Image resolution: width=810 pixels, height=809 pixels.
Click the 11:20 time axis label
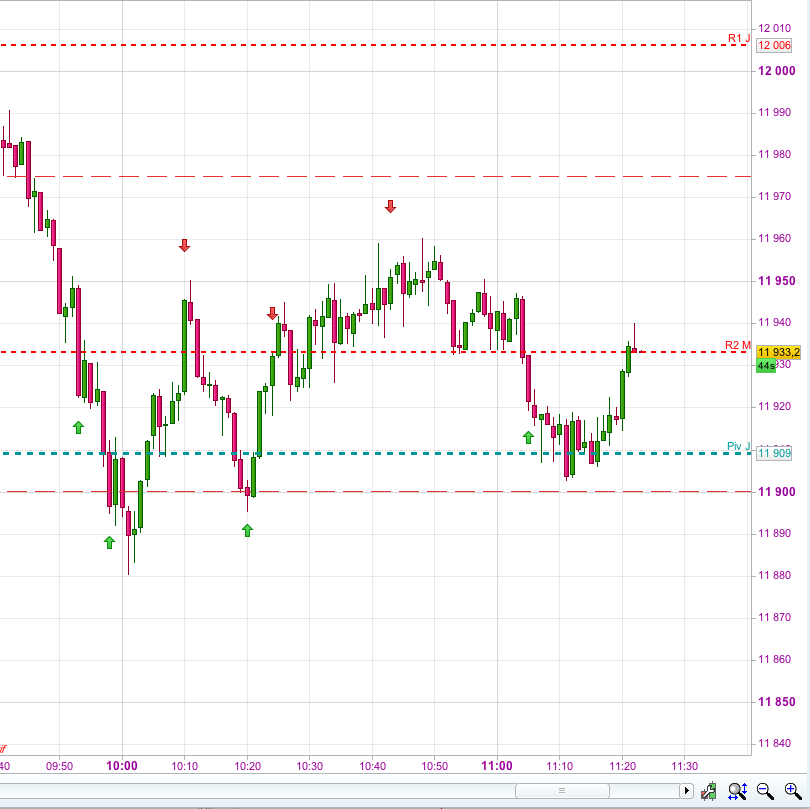click(622, 766)
